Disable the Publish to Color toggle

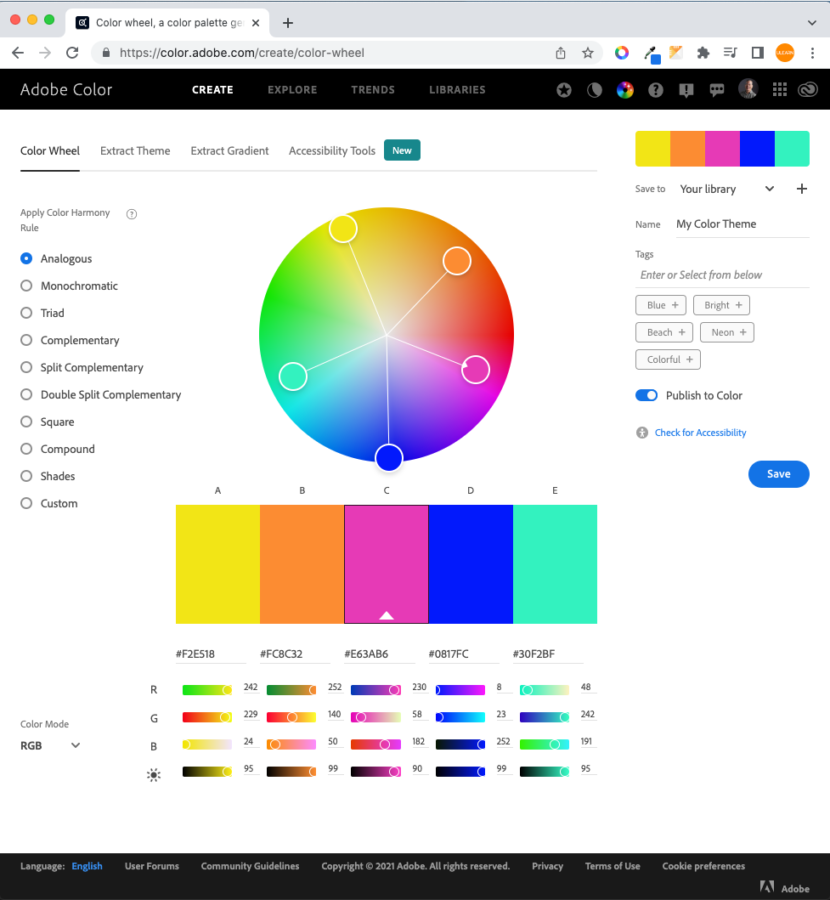click(x=645, y=396)
